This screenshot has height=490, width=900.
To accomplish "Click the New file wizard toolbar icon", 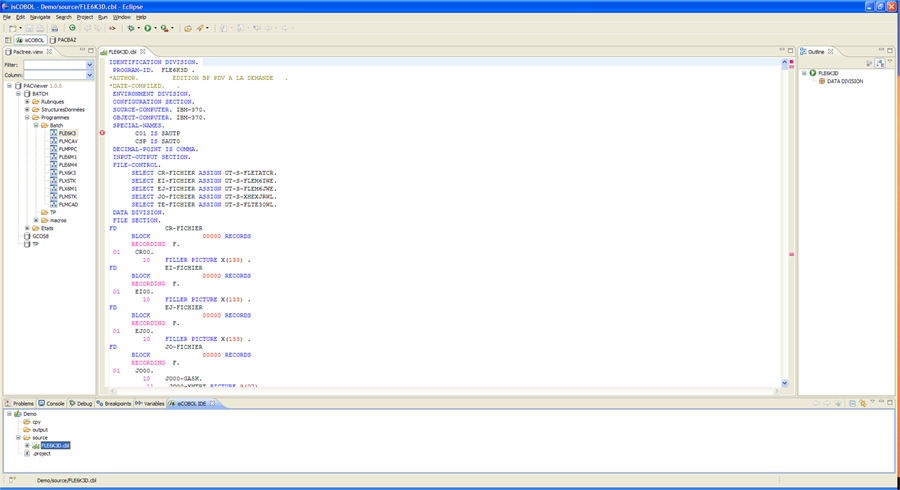I will tap(12, 28).
